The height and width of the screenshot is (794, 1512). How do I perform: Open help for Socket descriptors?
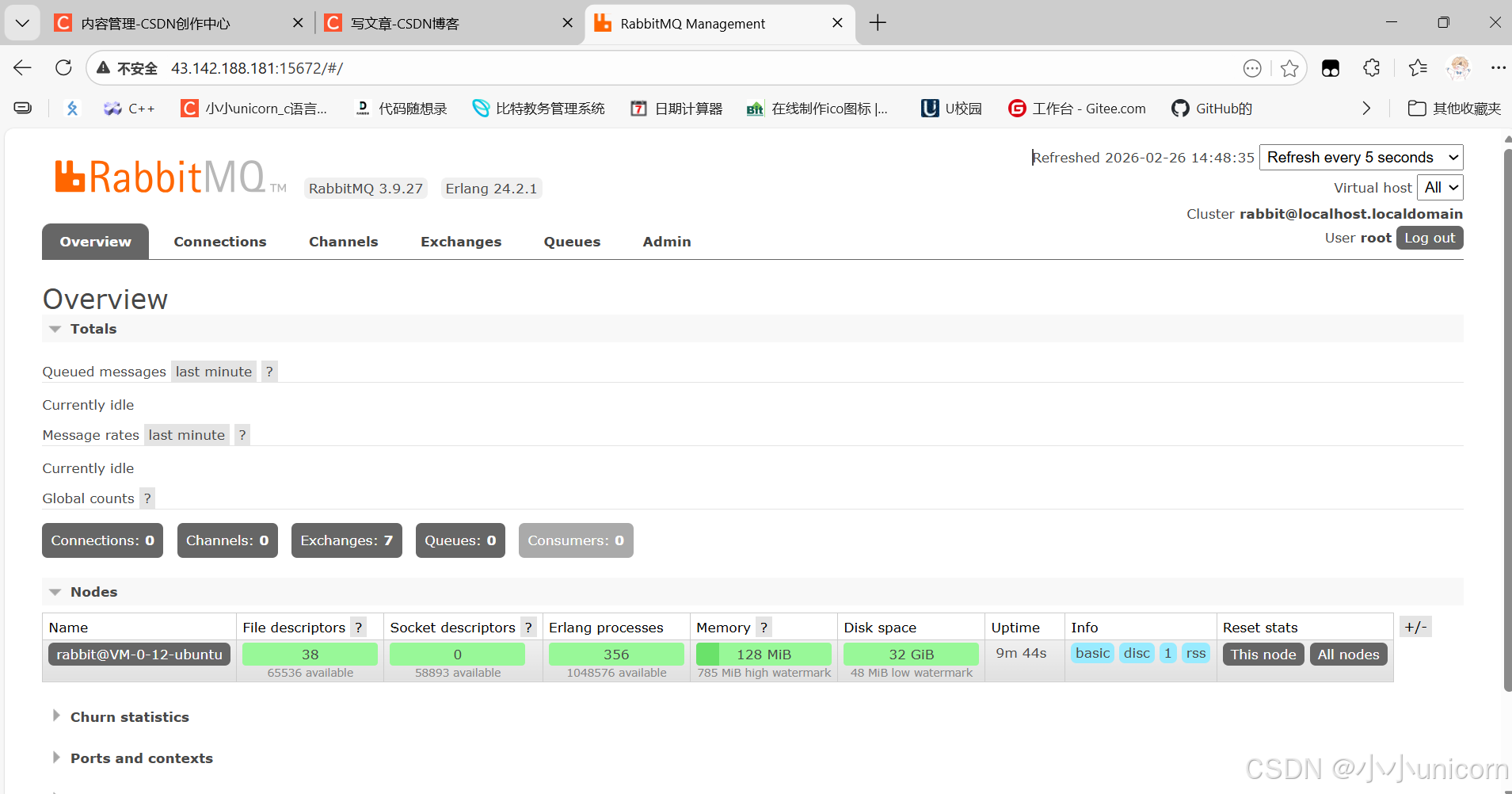point(528,627)
